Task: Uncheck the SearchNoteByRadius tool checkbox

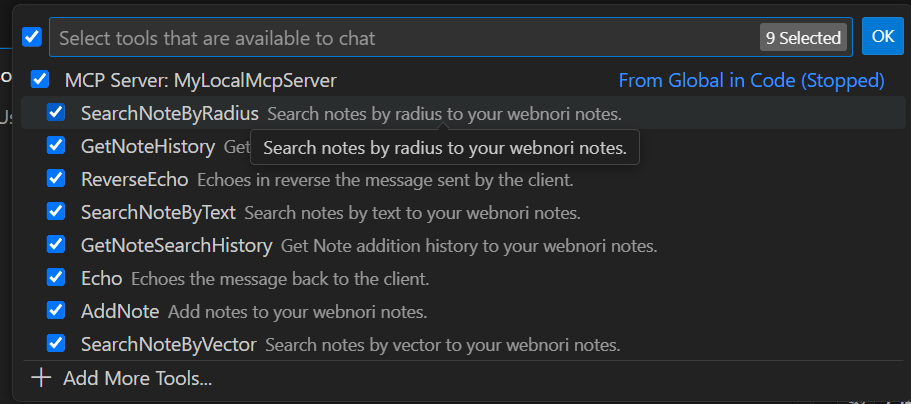Action: [x=57, y=113]
